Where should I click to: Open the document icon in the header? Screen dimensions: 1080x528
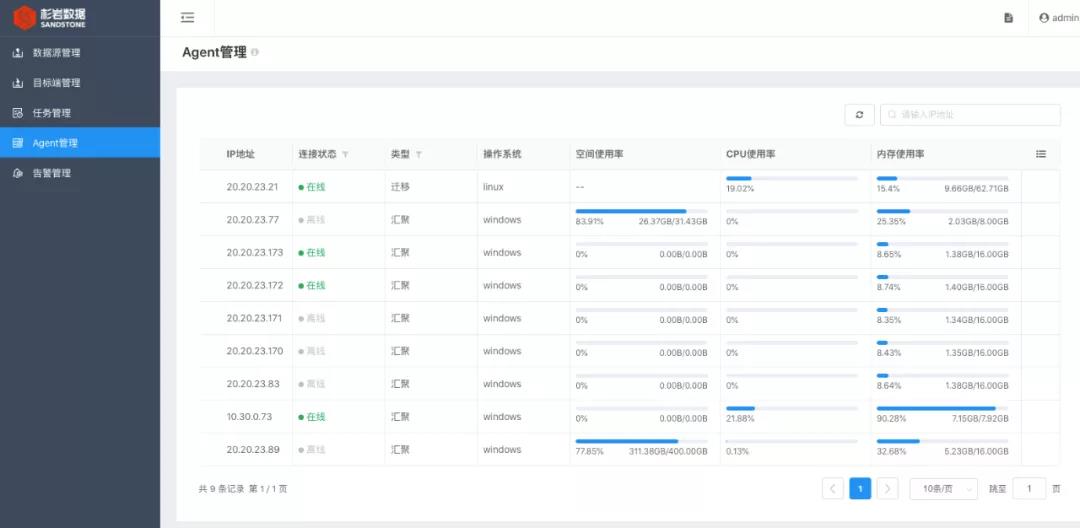(x=1008, y=18)
